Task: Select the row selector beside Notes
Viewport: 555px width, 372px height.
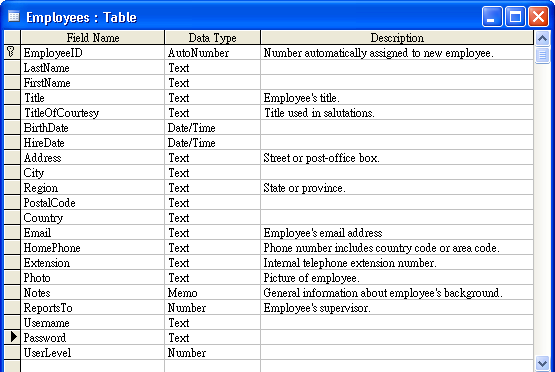Action: pyautogui.click(x=12, y=292)
